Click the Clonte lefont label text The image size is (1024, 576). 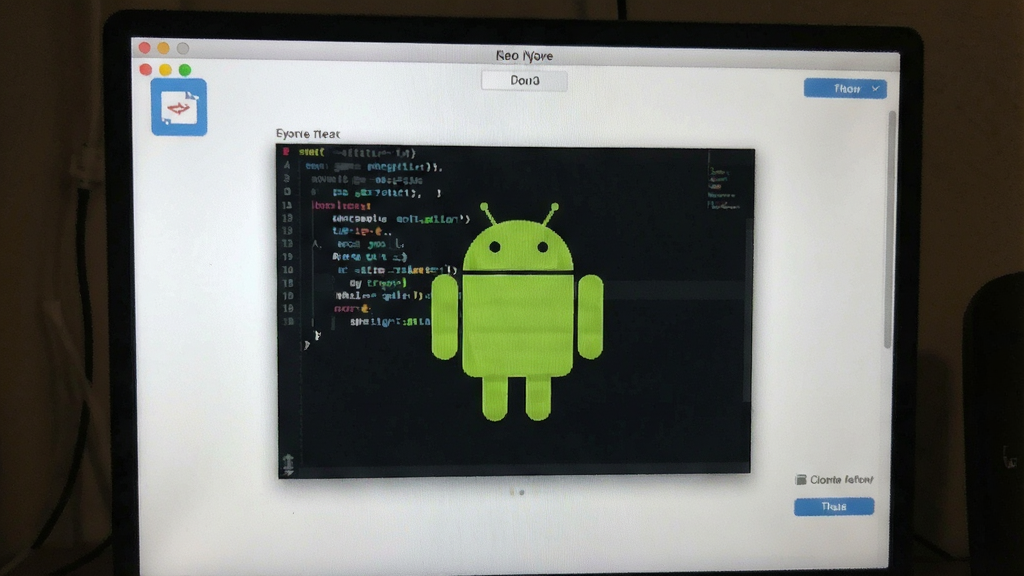tap(841, 480)
